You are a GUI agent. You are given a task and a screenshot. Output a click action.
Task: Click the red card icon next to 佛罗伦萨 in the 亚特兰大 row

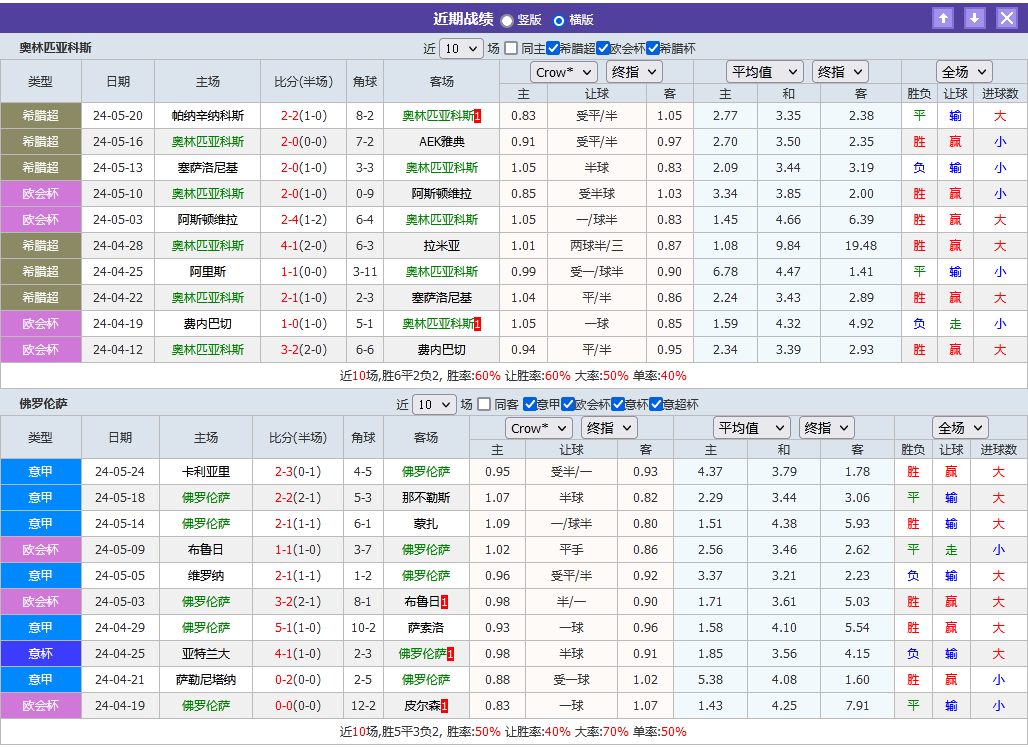click(x=451, y=654)
